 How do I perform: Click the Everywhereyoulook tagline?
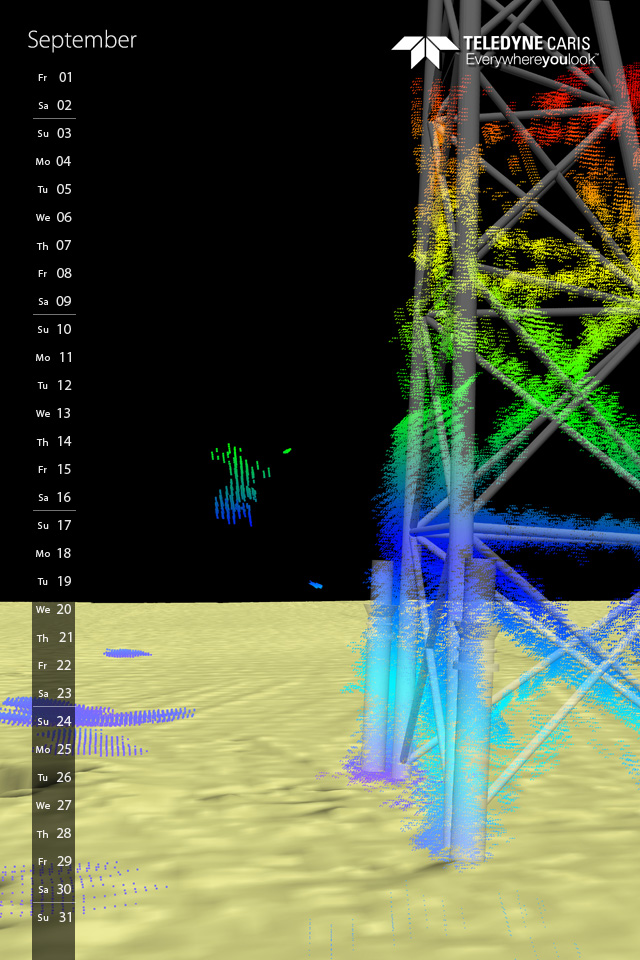tap(531, 59)
